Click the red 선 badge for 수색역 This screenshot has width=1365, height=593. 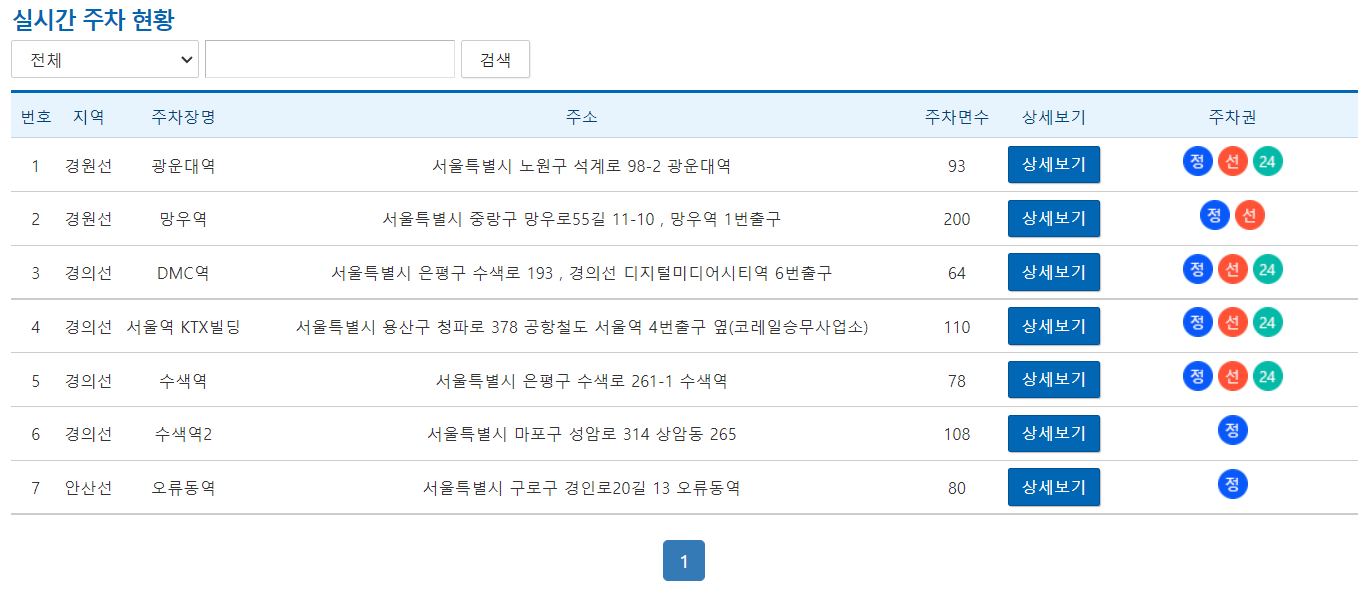click(1232, 376)
